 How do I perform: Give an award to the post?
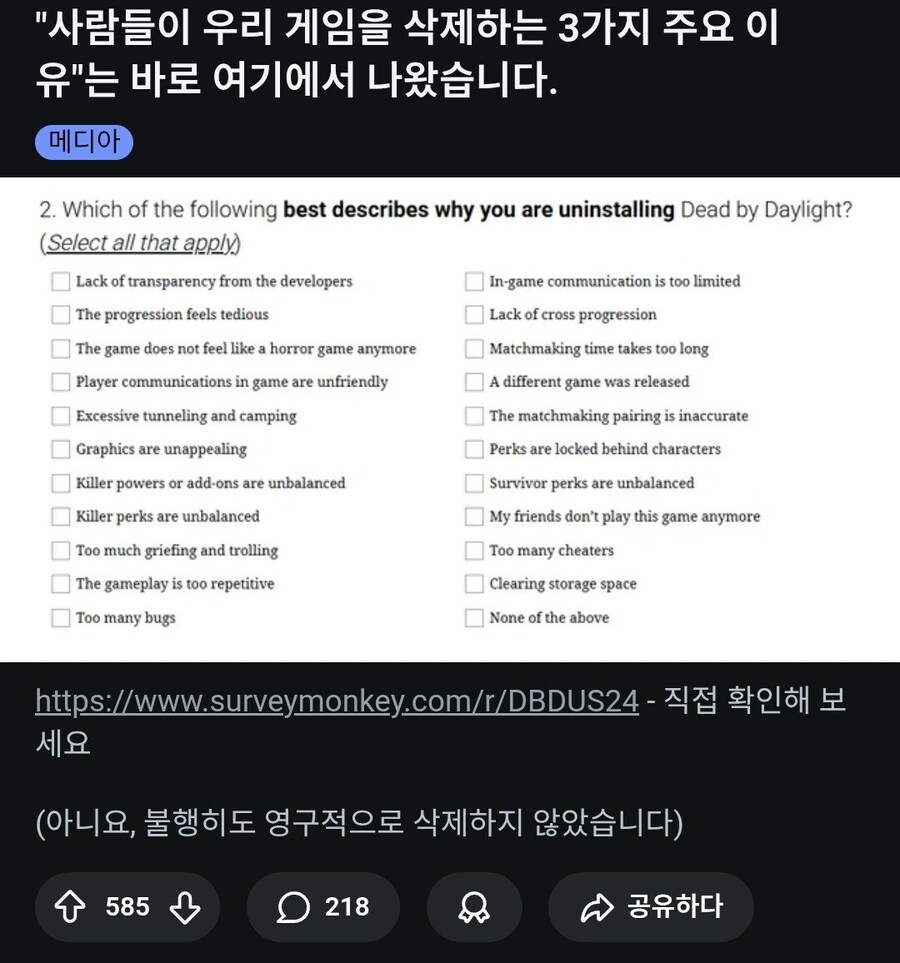pos(473,907)
